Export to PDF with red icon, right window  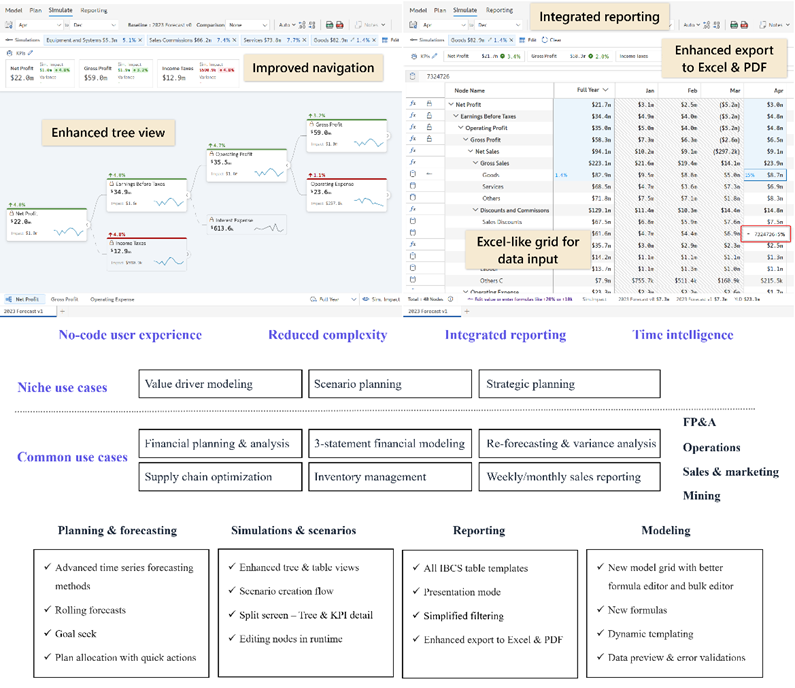coord(744,24)
